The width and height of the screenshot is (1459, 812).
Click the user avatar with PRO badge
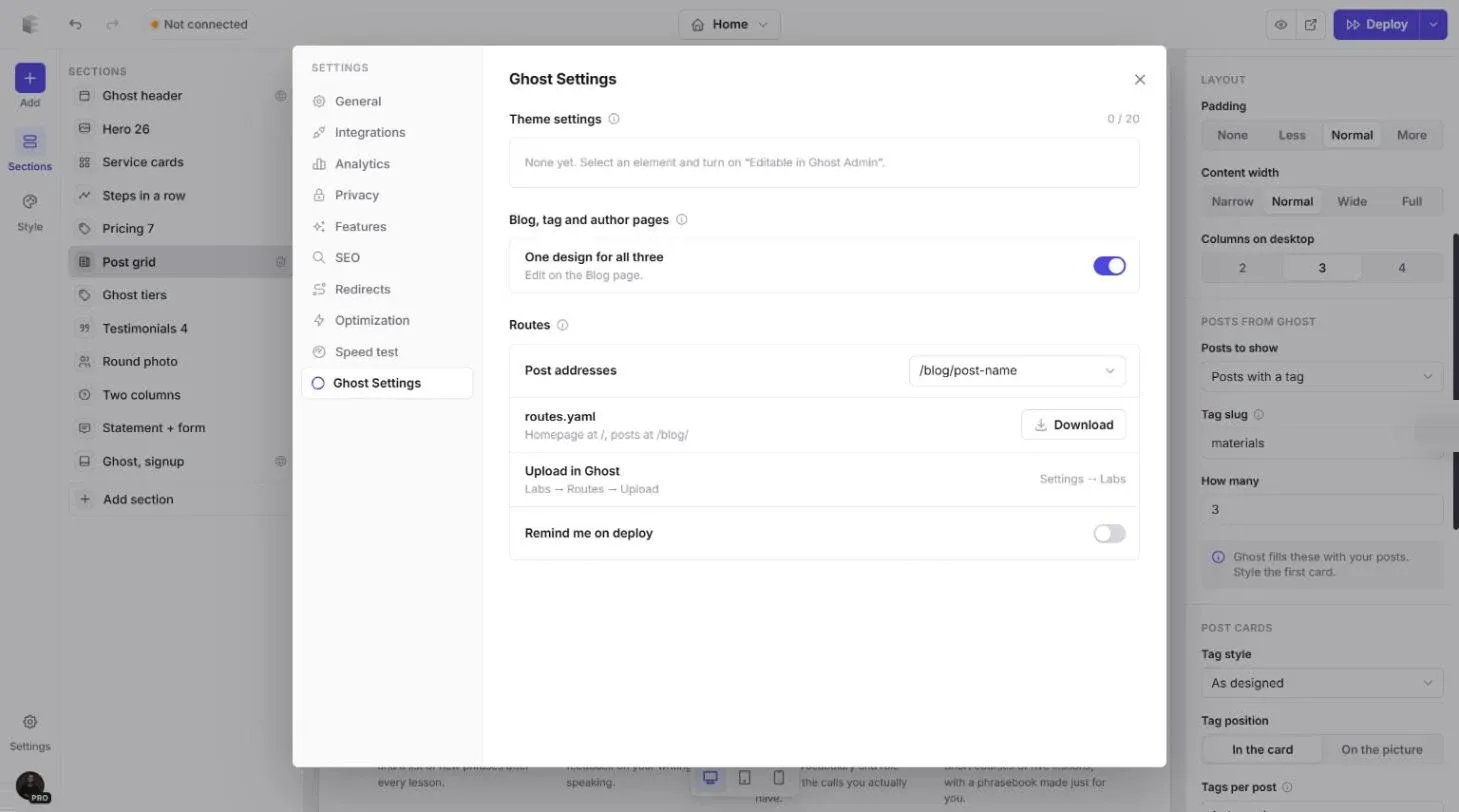click(30, 786)
